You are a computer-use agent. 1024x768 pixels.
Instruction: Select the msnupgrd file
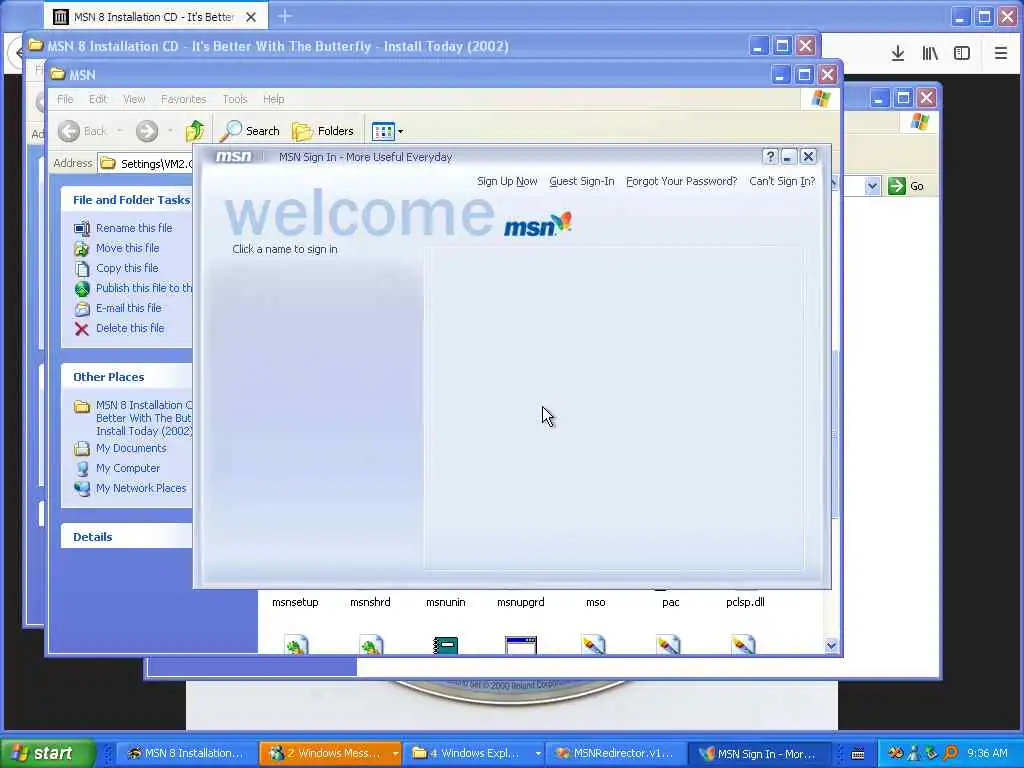[520, 602]
